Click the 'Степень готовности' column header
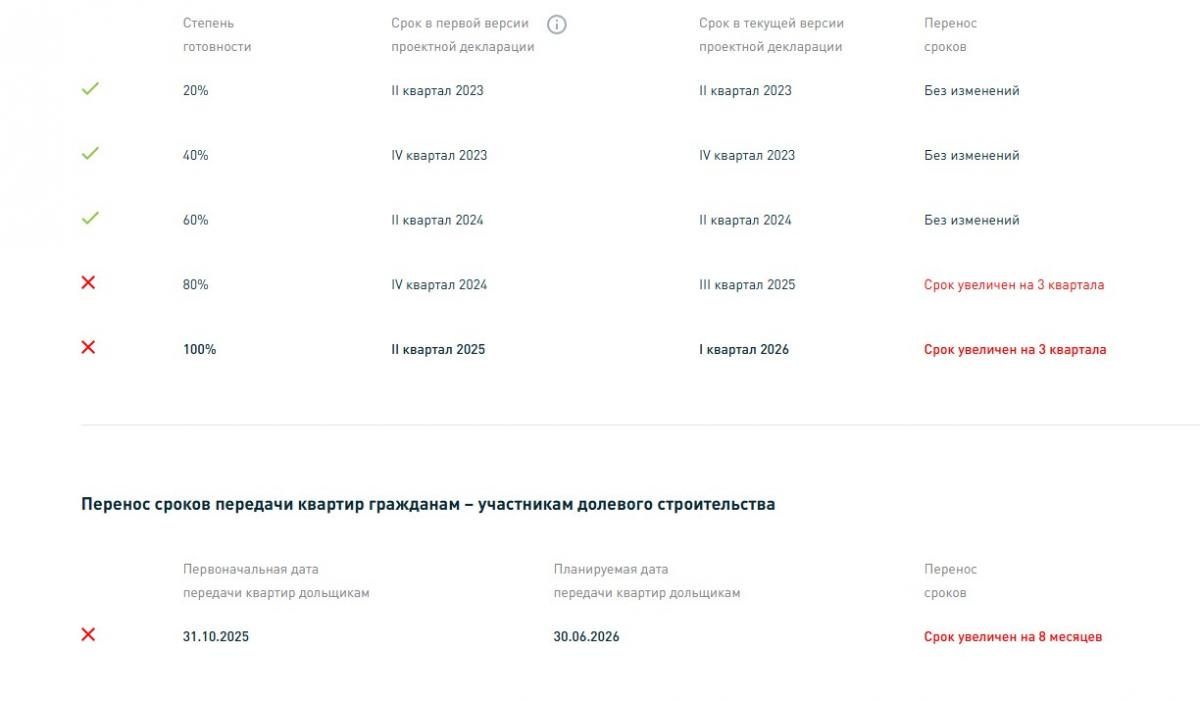The width and height of the screenshot is (1200, 701). (217, 35)
